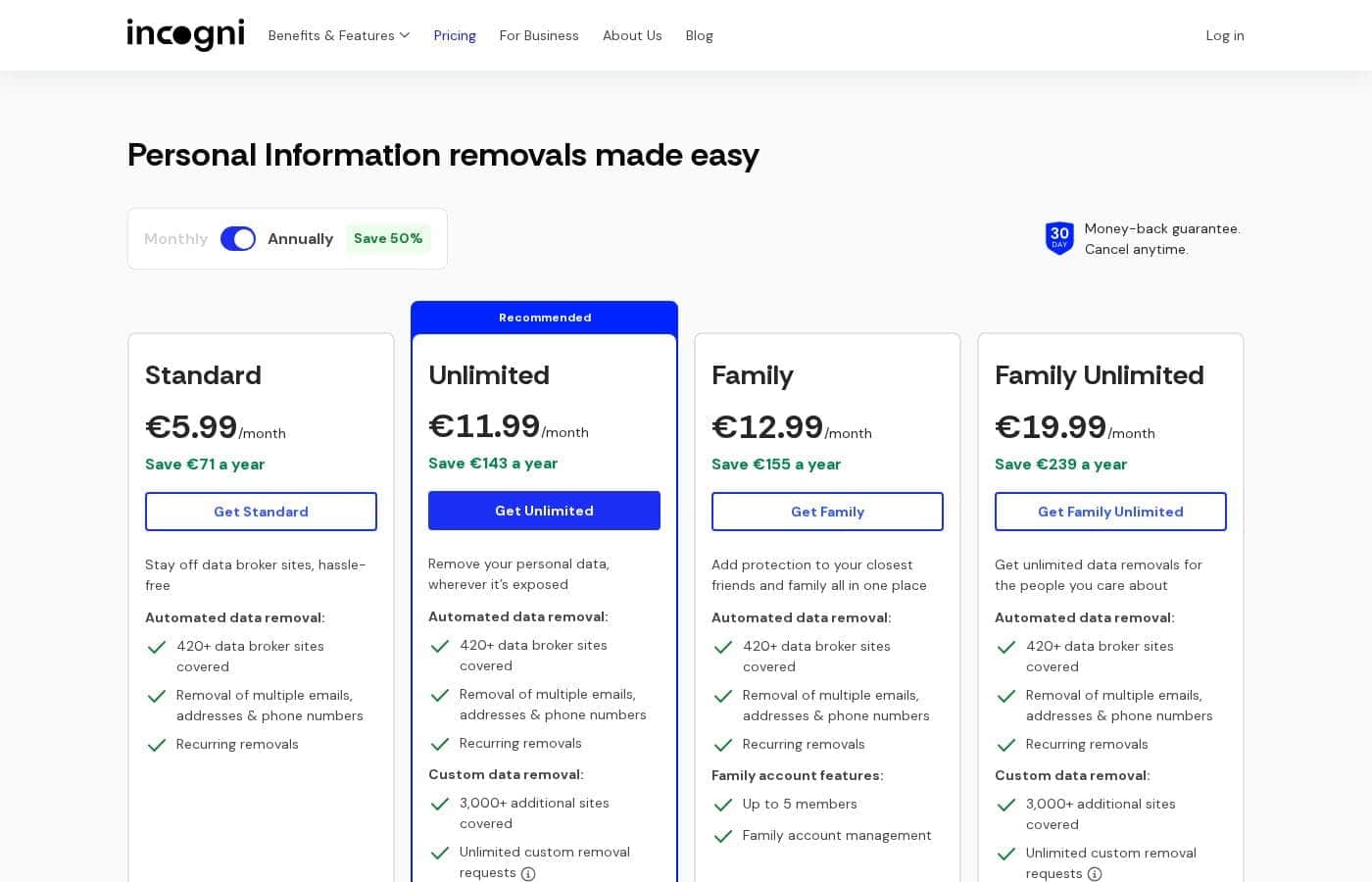Click checkmark beside Unlimited plan 3,000+ additional sites
The image size is (1372, 882).
coord(439,804)
